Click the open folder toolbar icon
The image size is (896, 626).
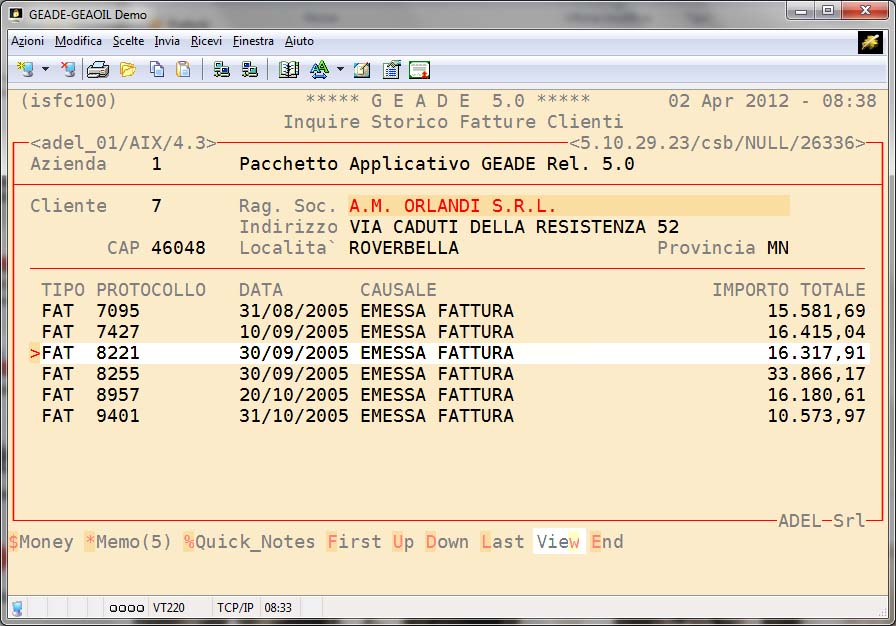(x=127, y=69)
